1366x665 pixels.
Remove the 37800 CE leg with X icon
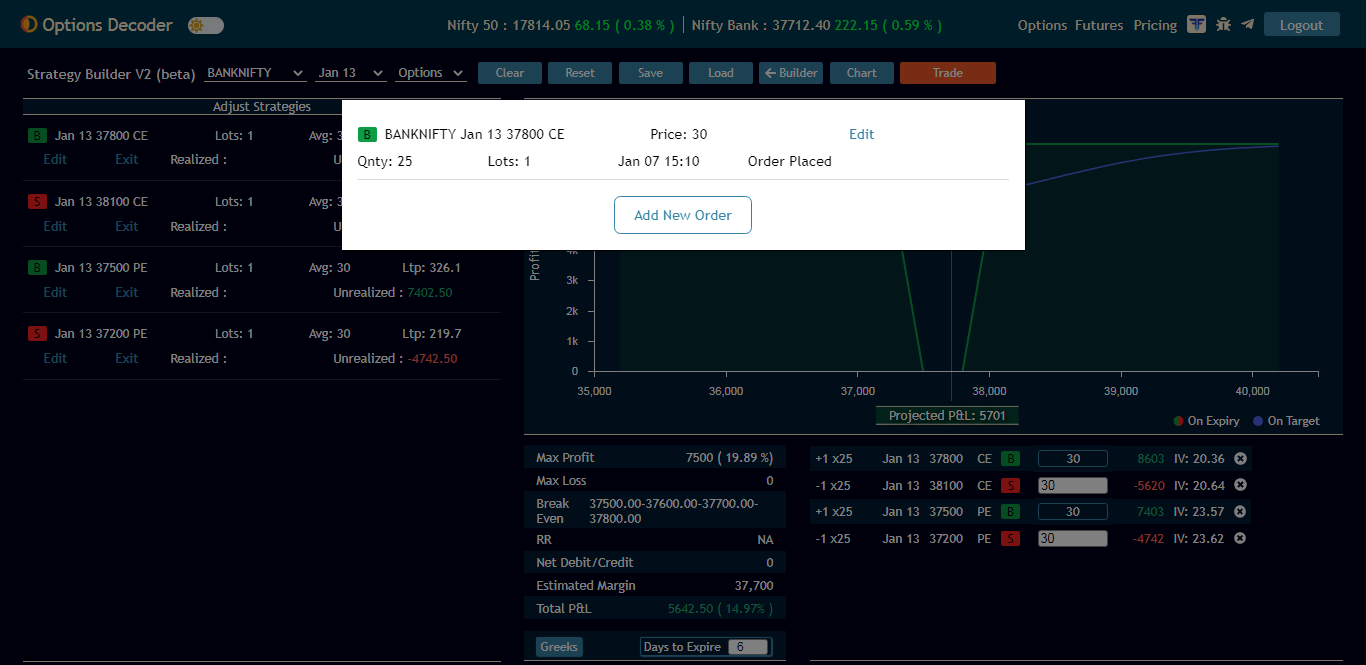coord(1240,458)
